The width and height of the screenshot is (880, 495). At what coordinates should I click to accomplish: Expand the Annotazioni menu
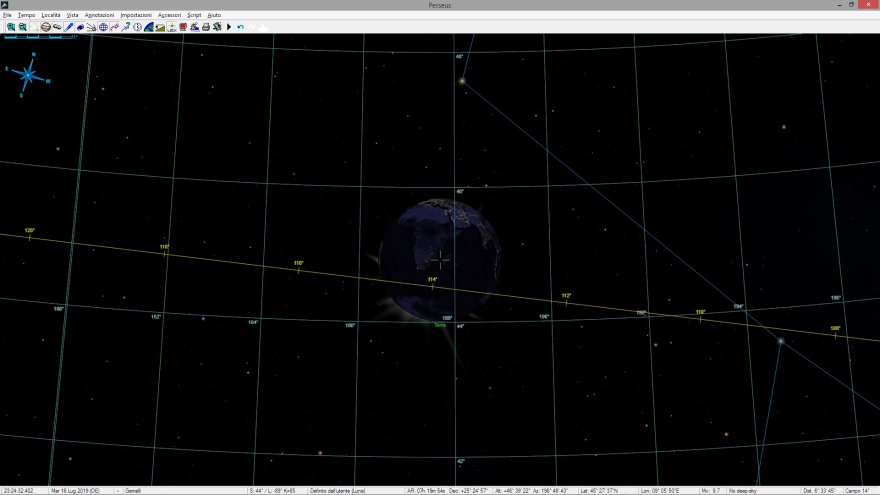(99, 16)
